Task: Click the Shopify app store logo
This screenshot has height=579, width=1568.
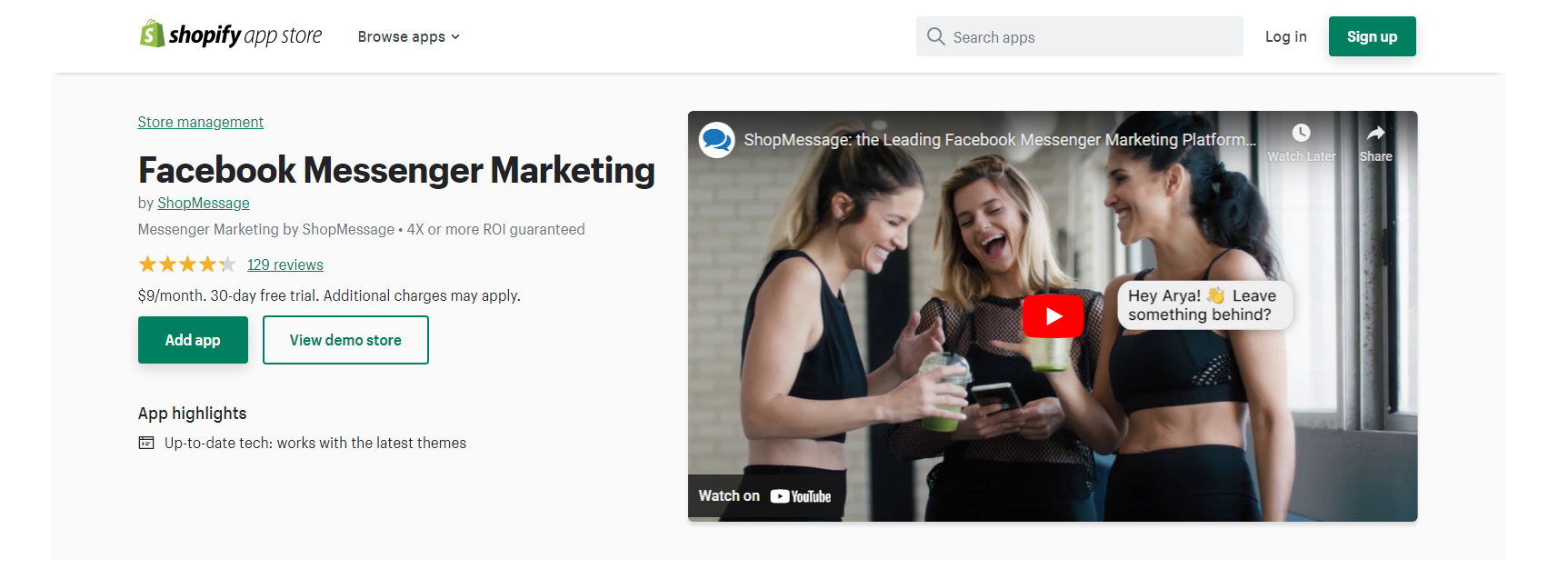Action: 231,35
